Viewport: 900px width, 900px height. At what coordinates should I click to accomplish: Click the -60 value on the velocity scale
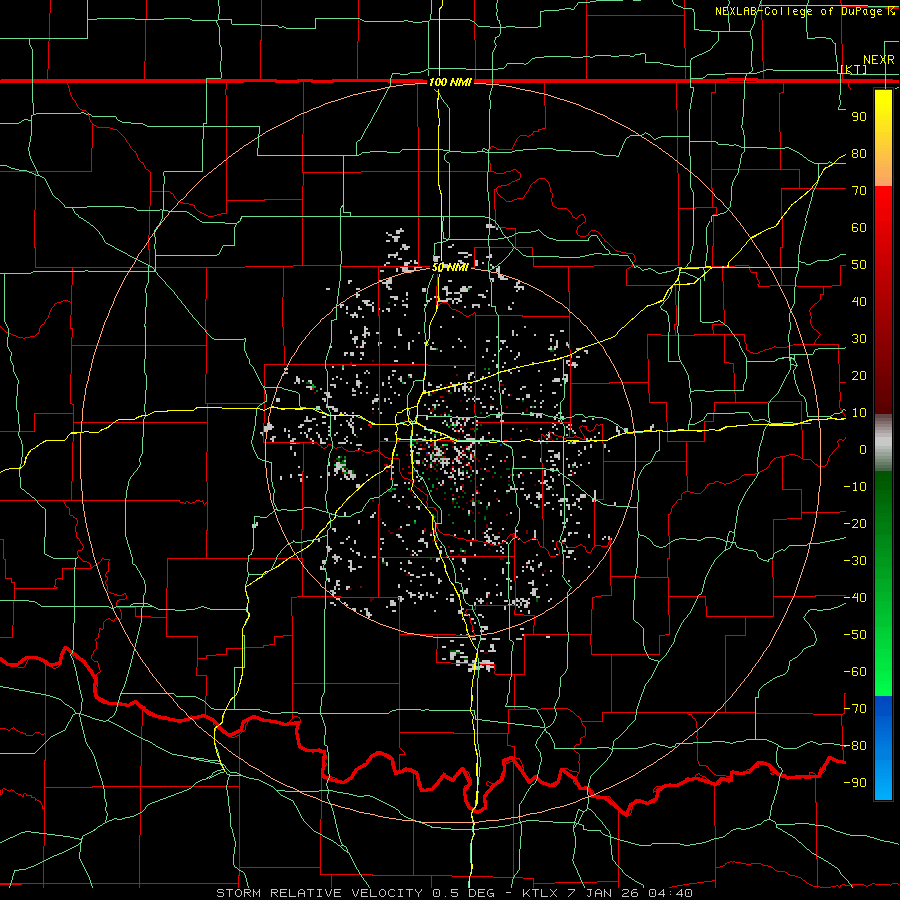click(x=855, y=672)
